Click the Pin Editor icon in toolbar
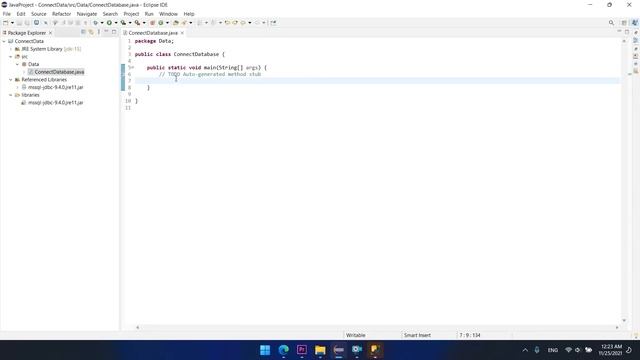The image size is (640, 360). [273, 23]
